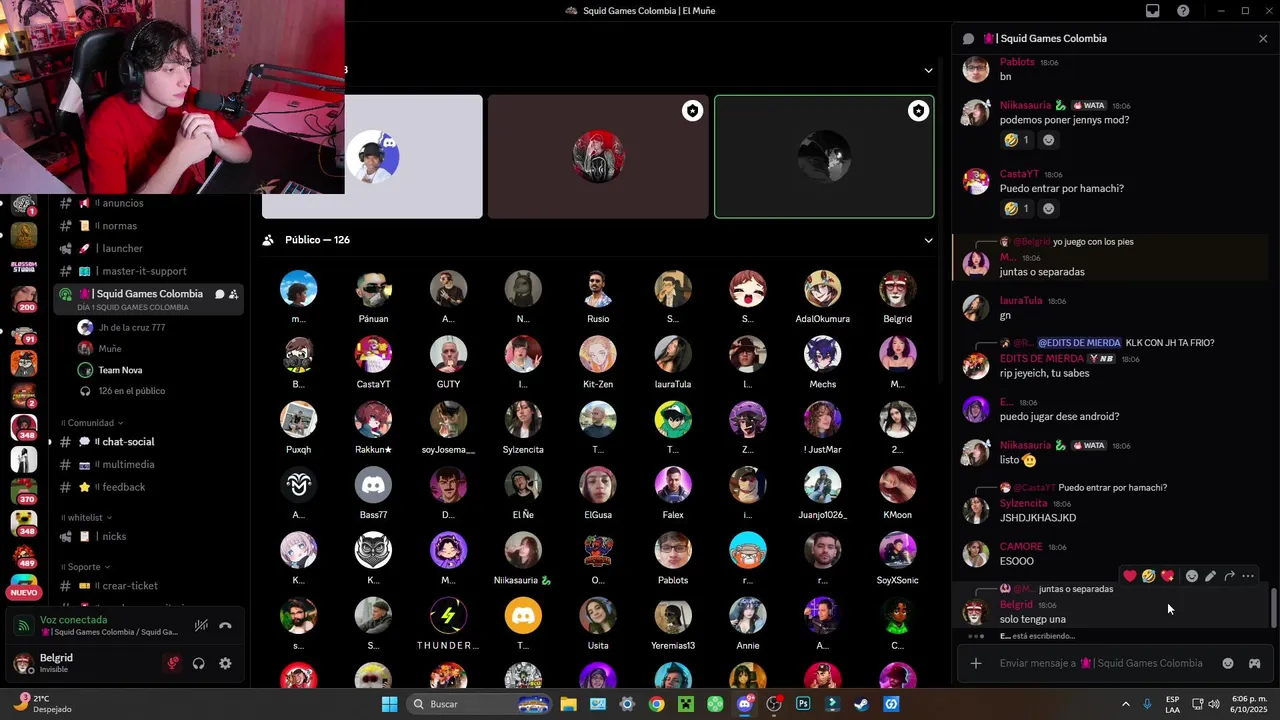This screenshot has width=1280, height=720.
Task: Collapse the Soporte channel category
Action: click(84, 567)
